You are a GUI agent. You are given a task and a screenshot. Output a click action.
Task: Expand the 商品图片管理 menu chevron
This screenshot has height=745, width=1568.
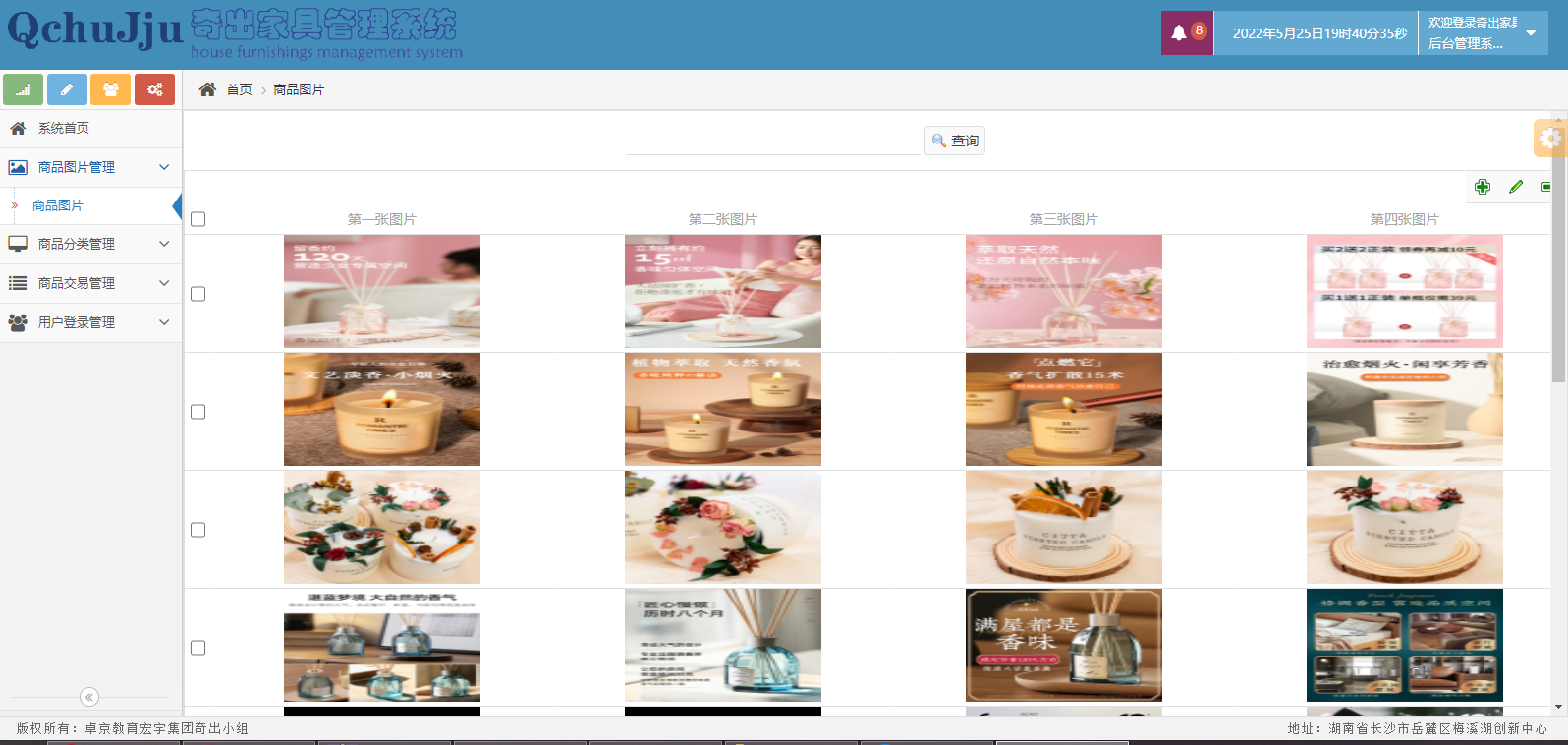(164, 167)
